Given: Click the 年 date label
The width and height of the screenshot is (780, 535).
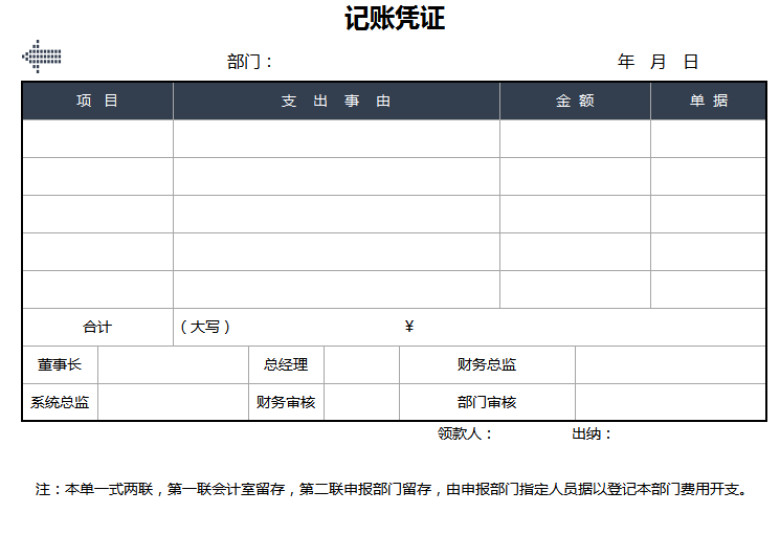Looking at the screenshot, I should [626, 62].
